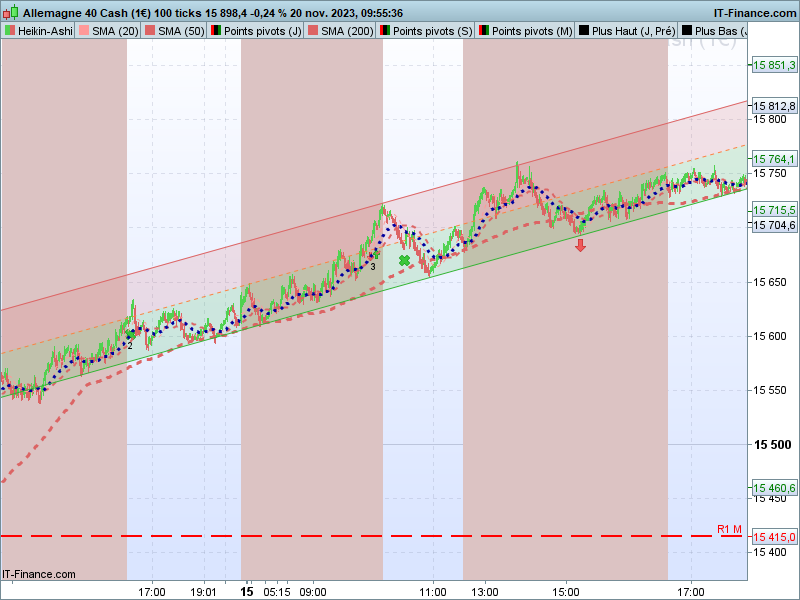The width and height of the screenshot is (800, 600).
Task: Click the 15 851,3 price label
Action: [774, 65]
